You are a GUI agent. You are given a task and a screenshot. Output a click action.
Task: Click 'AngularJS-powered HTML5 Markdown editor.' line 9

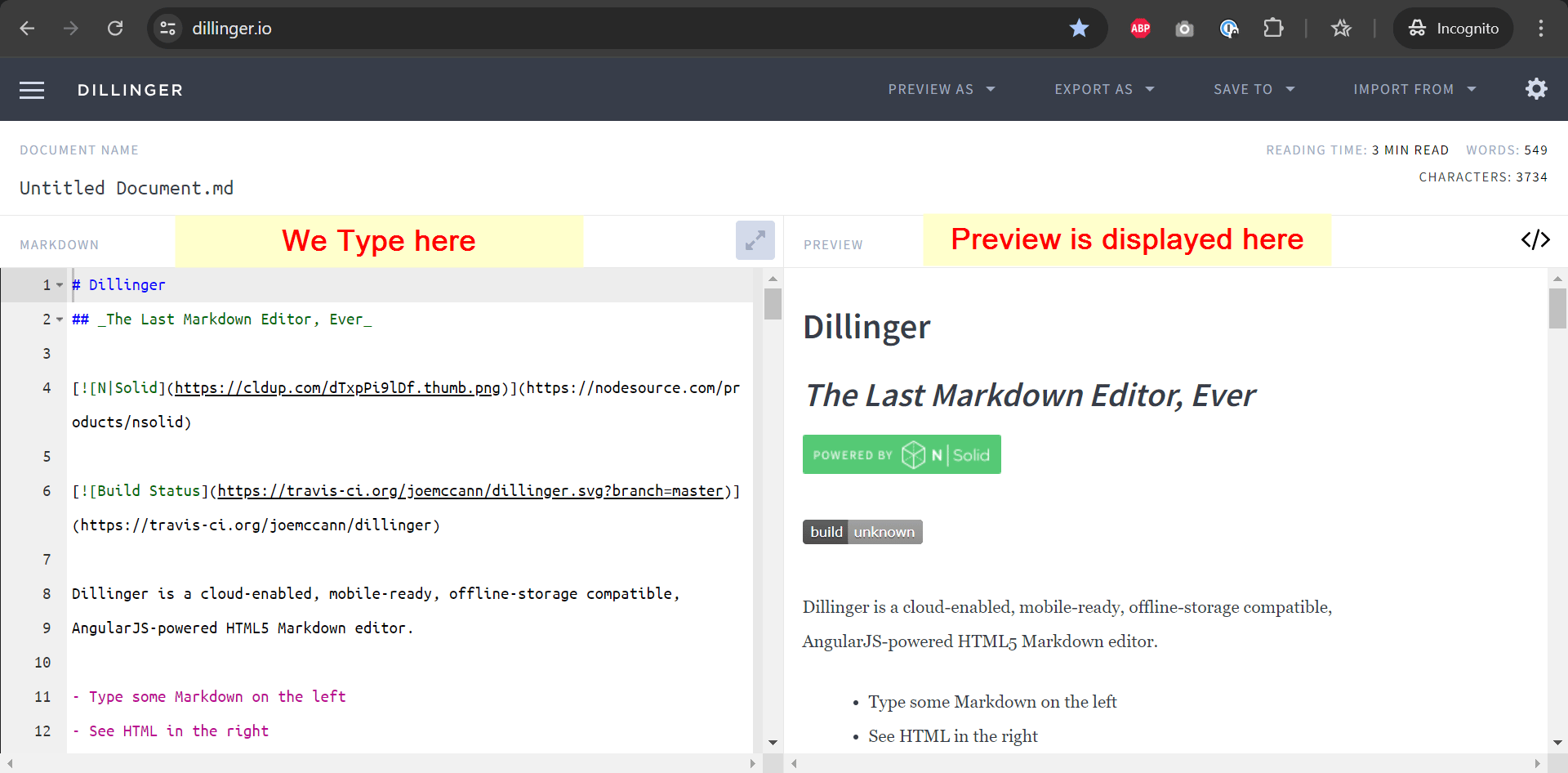tap(243, 628)
